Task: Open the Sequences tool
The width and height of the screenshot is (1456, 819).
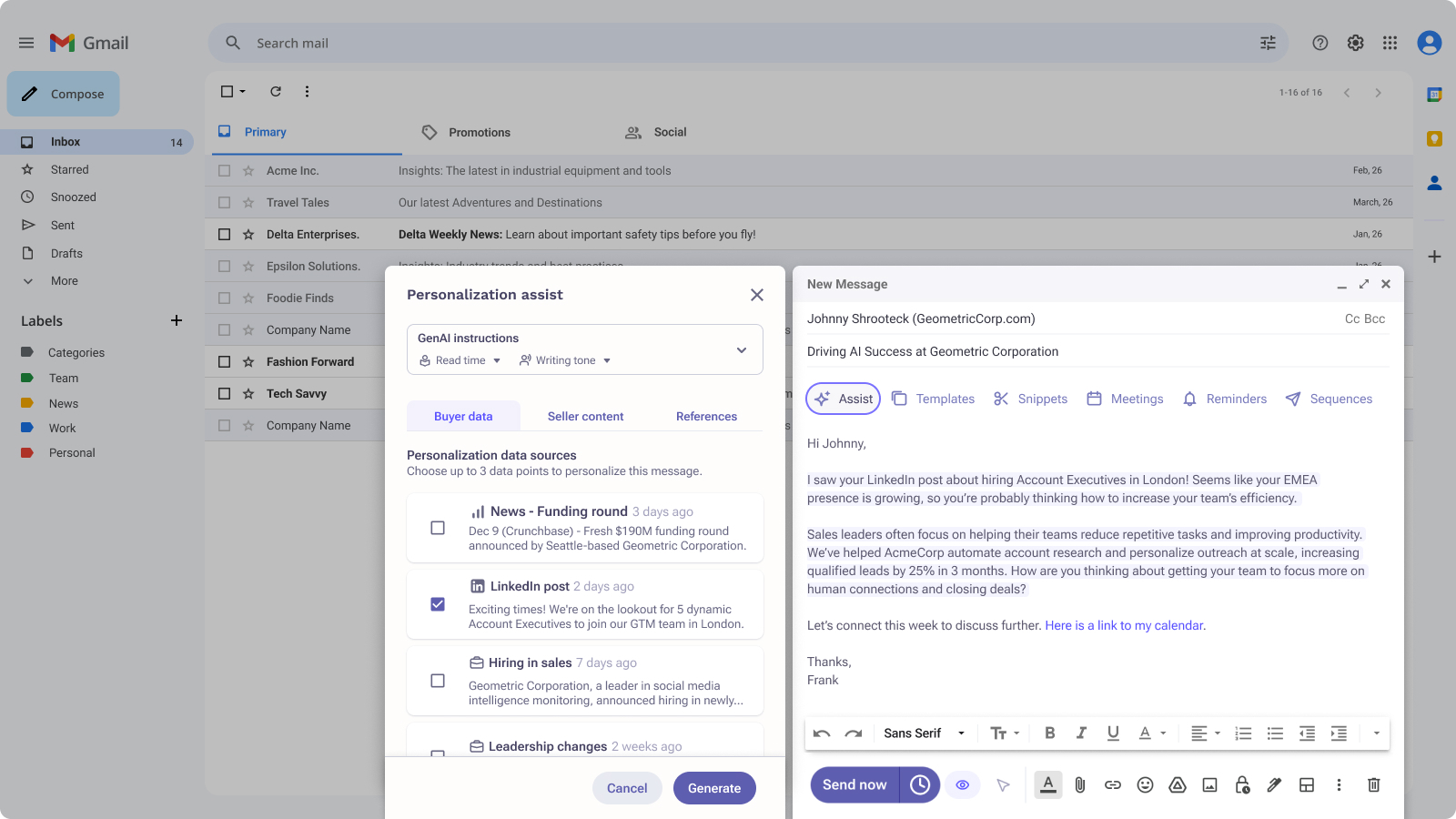Action: click(1328, 399)
